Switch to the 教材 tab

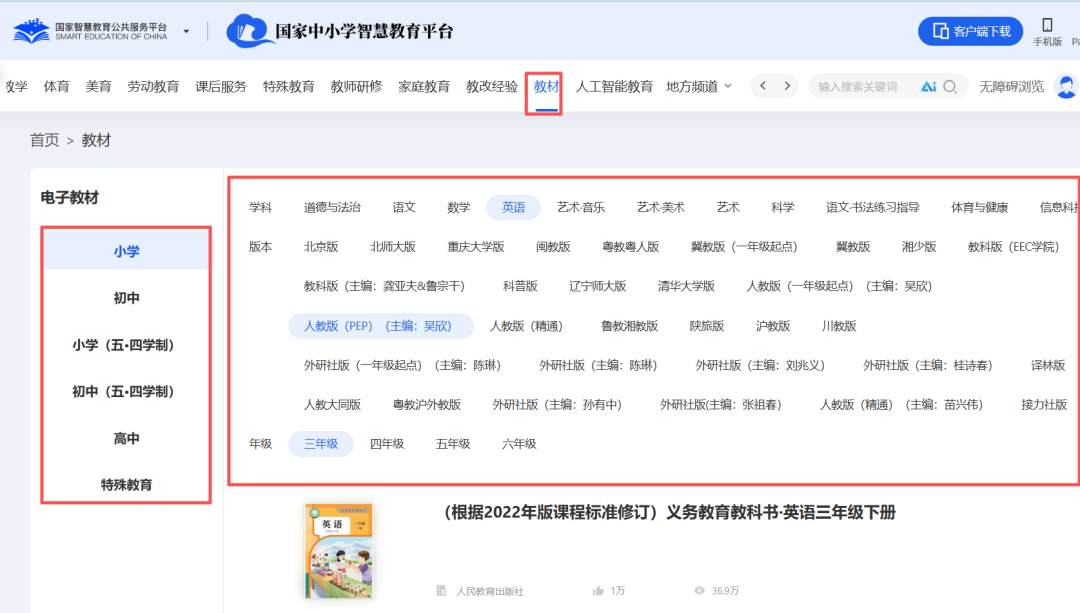(543, 86)
